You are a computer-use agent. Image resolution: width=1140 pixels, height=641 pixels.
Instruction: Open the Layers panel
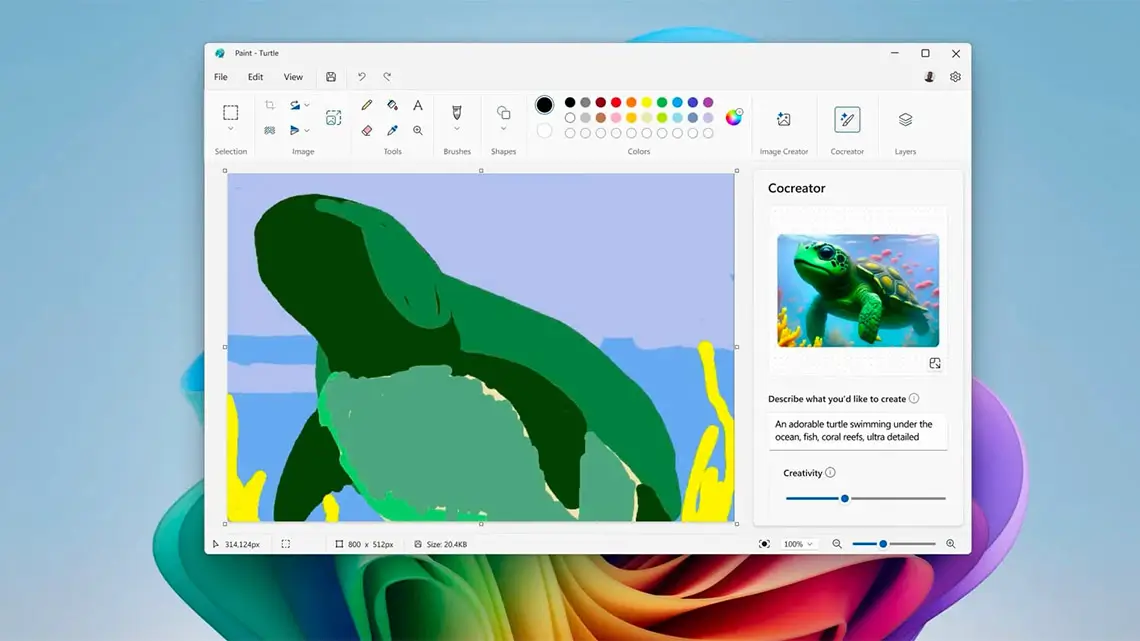[905, 119]
